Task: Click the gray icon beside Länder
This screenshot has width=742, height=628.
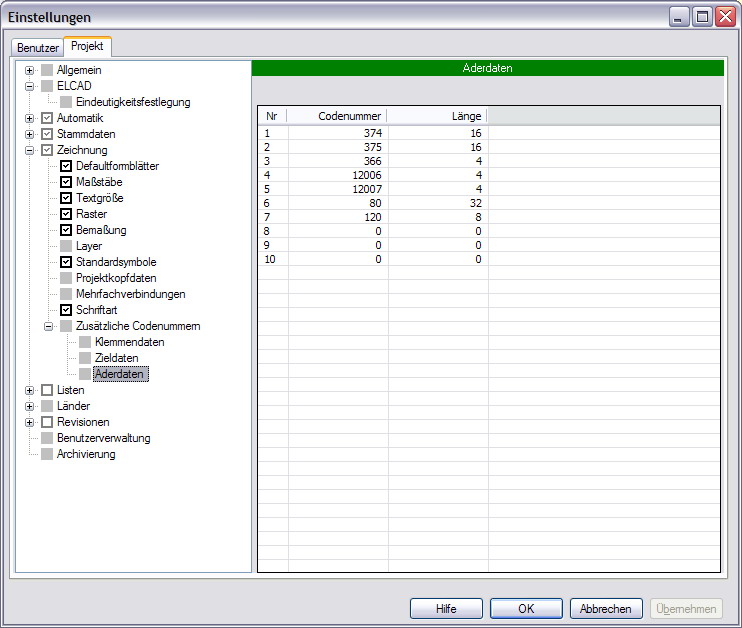Action: [x=47, y=407]
